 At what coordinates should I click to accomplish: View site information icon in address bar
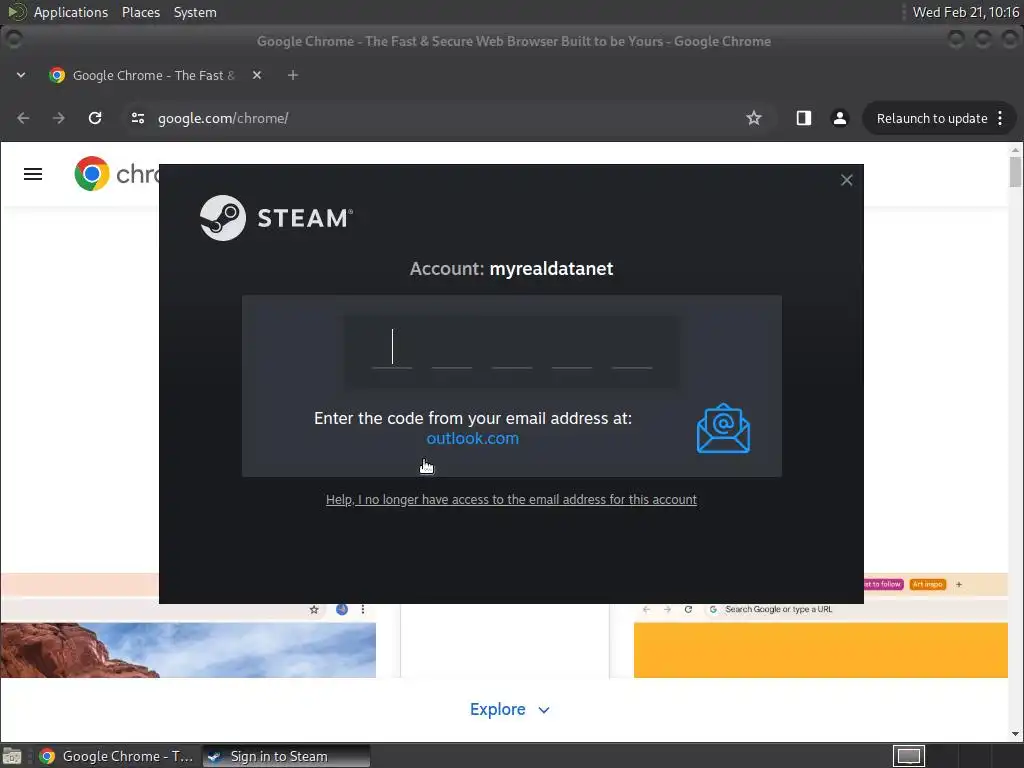138,118
